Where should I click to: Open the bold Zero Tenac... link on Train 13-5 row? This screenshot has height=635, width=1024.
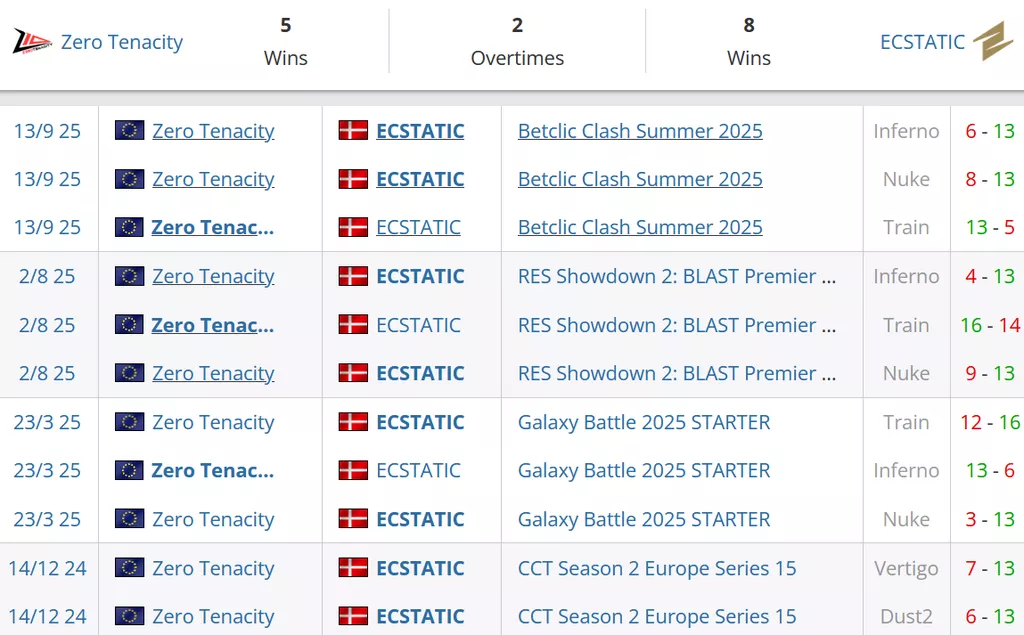pyautogui.click(x=213, y=227)
